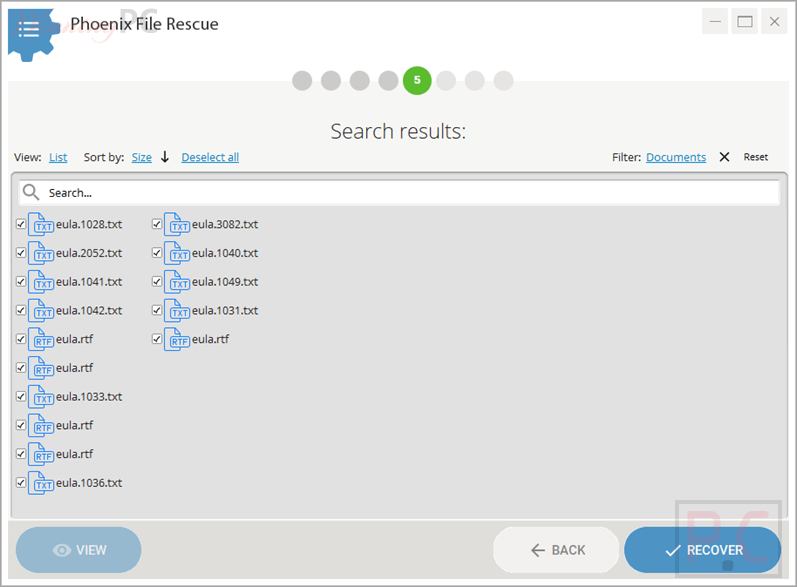
Task: Select the eula.1031.txt file name
Action: [x=225, y=311]
